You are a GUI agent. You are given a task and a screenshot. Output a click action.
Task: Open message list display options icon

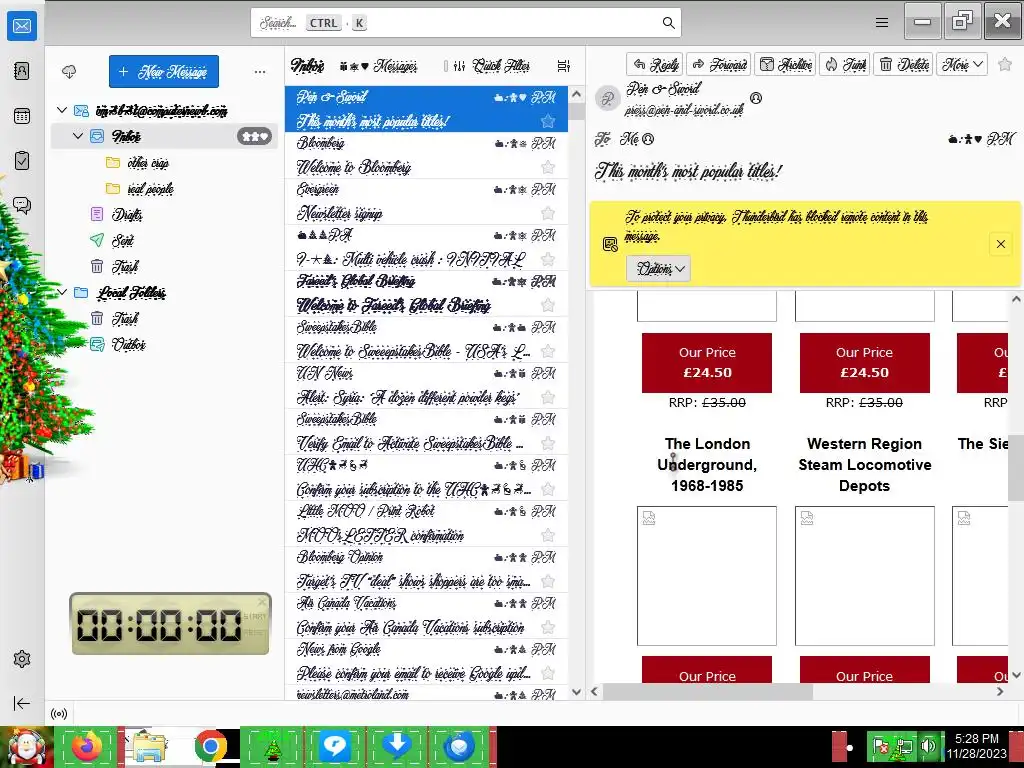coord(564,66)
